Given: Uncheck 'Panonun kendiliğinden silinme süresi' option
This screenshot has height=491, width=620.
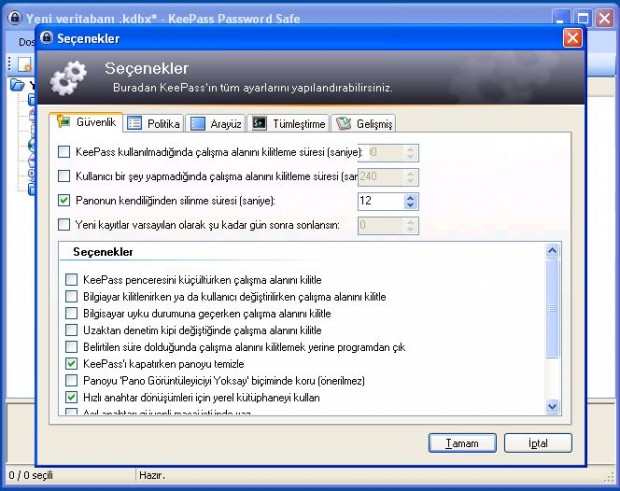Looking at the screenshot, I should click(x=64, y=200).
